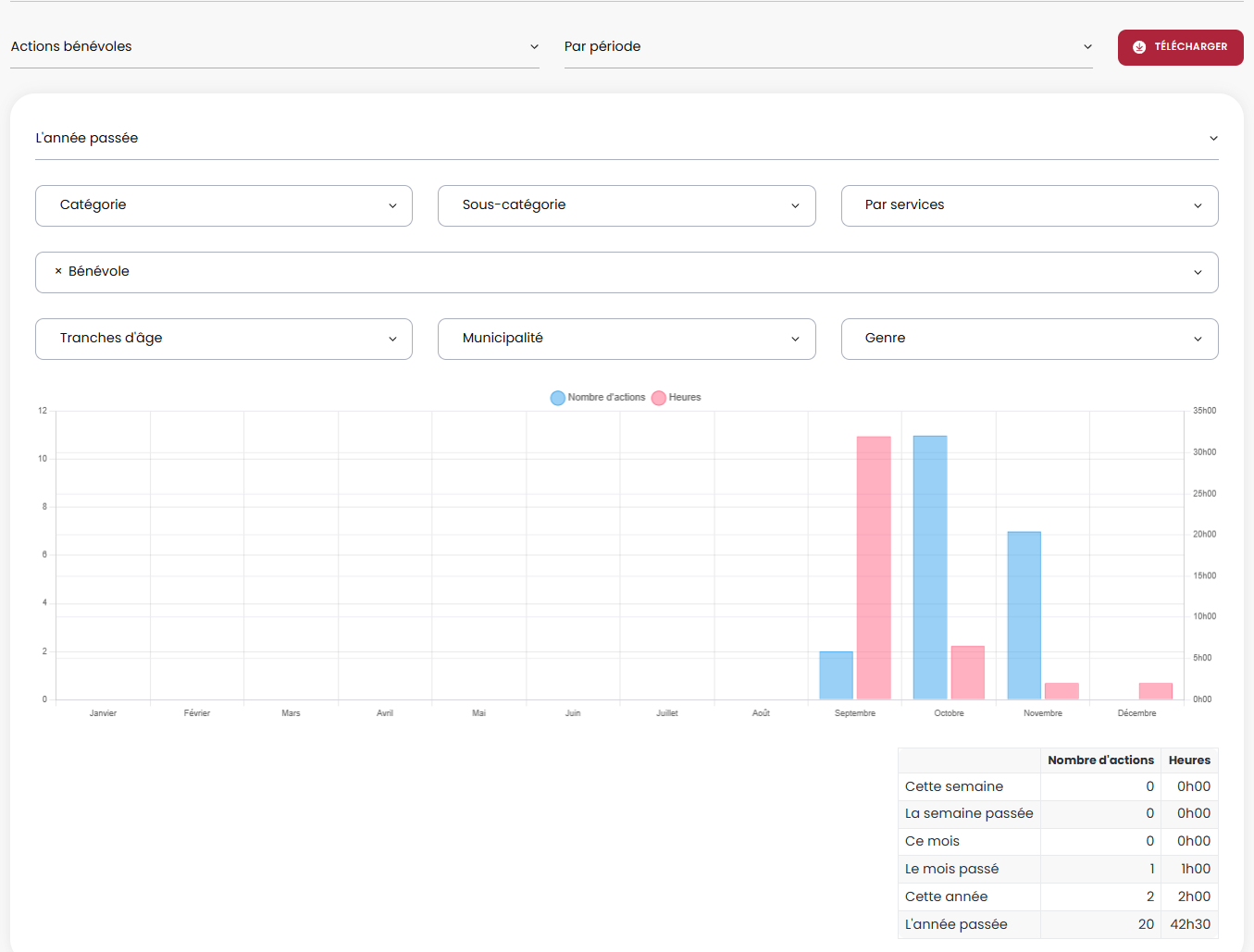1254x952 pixels.
Task: Click the download icon in Télécharger button
Action: click(1139, 47)
